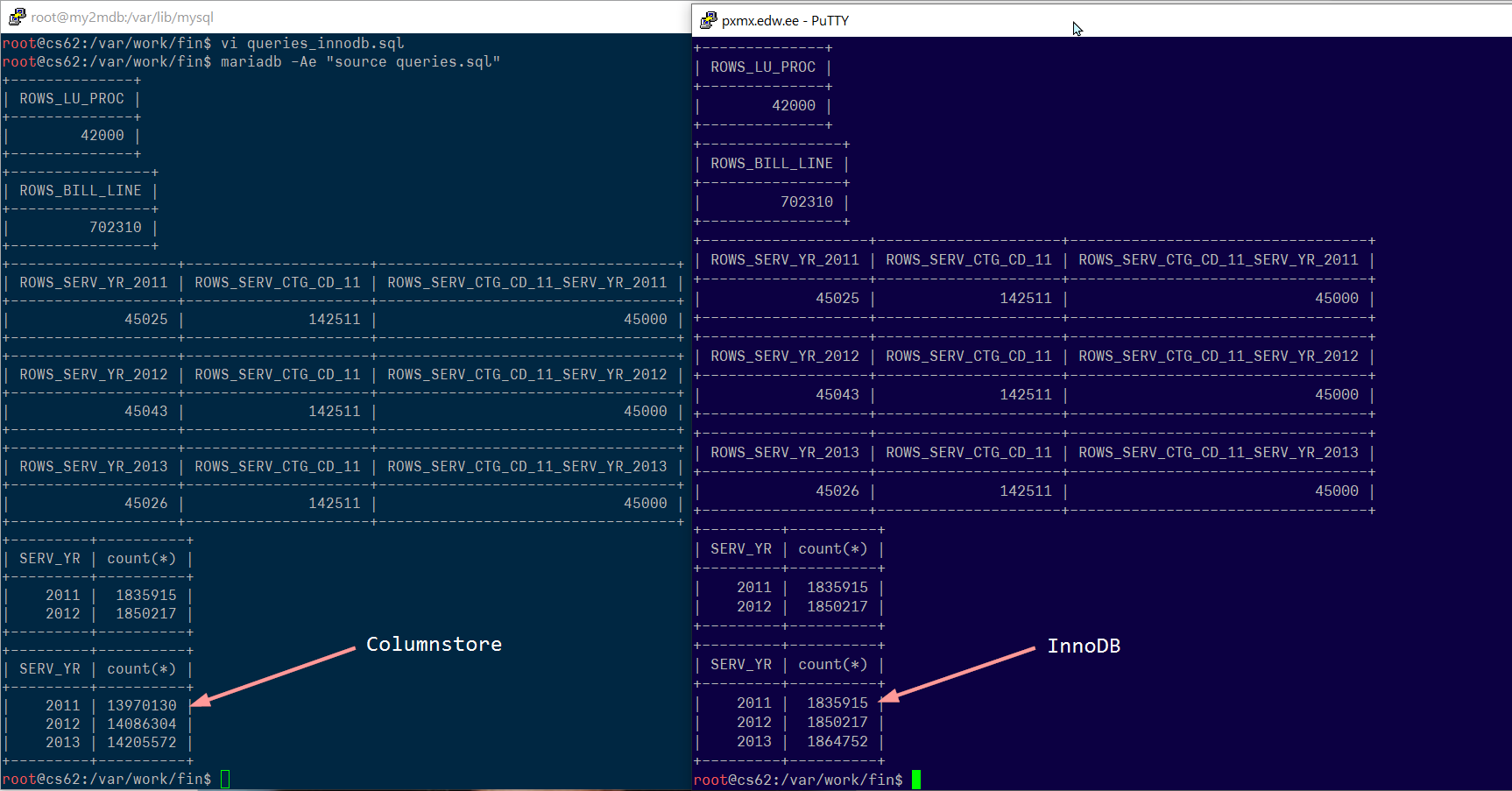Click ROWS_BILL_LINE header in the right terminal

(771, 164)
